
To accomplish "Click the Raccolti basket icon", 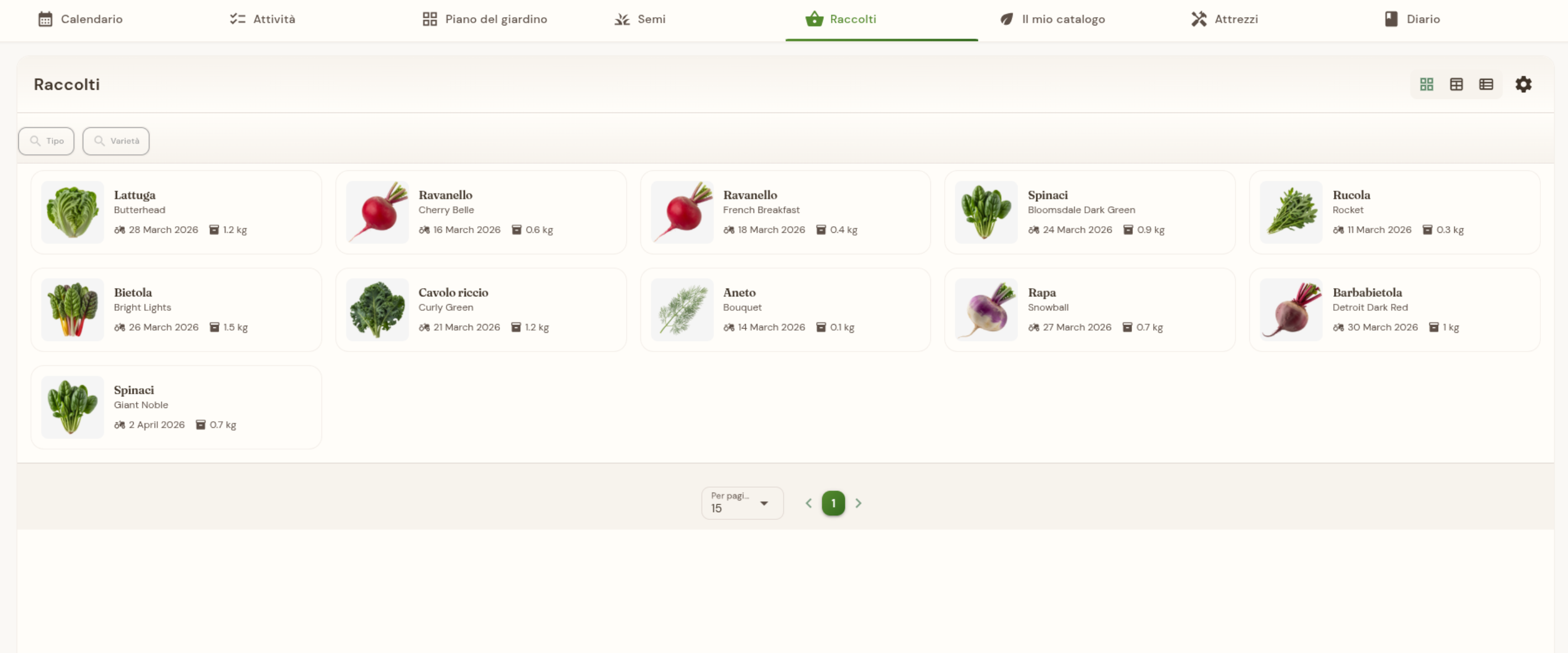I will (x=814, y=19).
